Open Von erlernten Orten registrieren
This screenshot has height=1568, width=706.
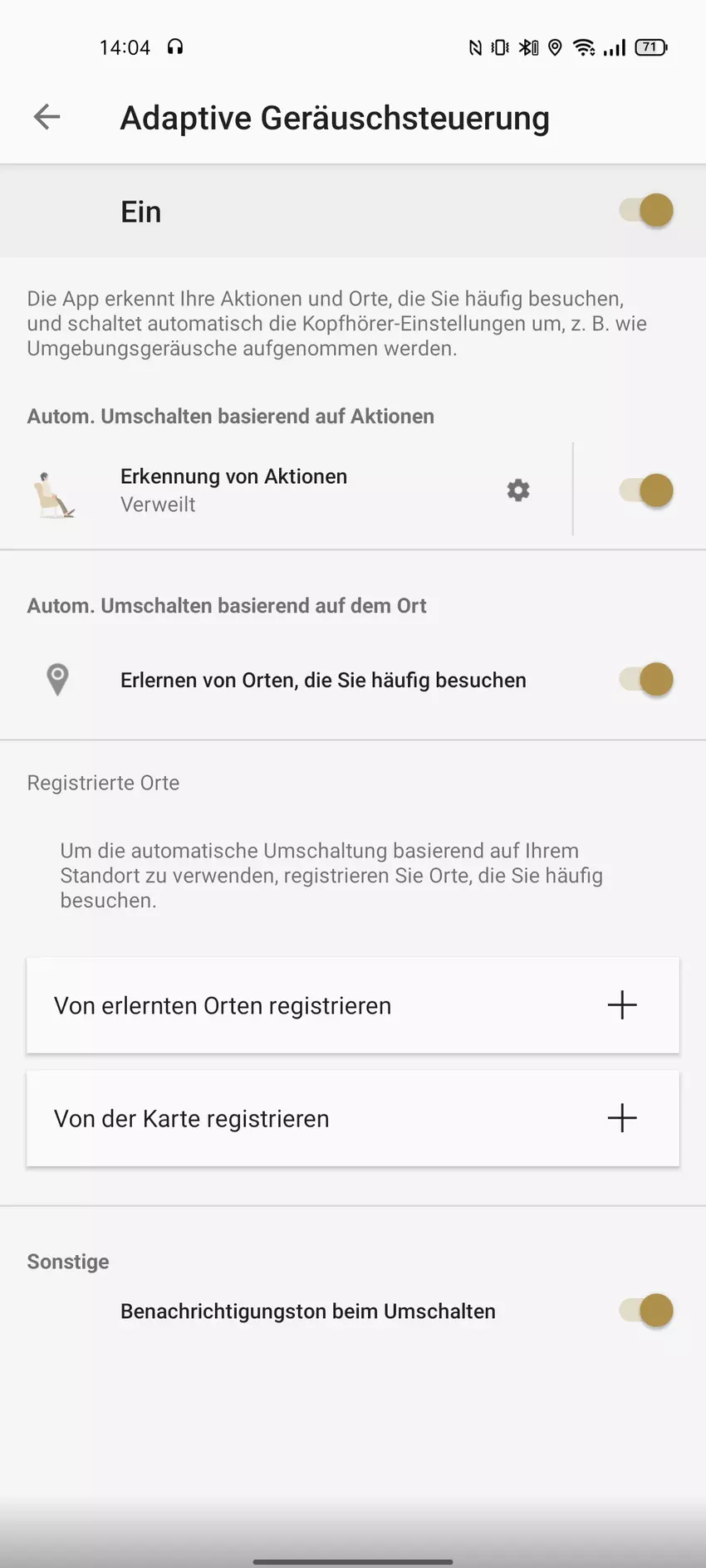pyautogui.click(x=223, y=1005)
